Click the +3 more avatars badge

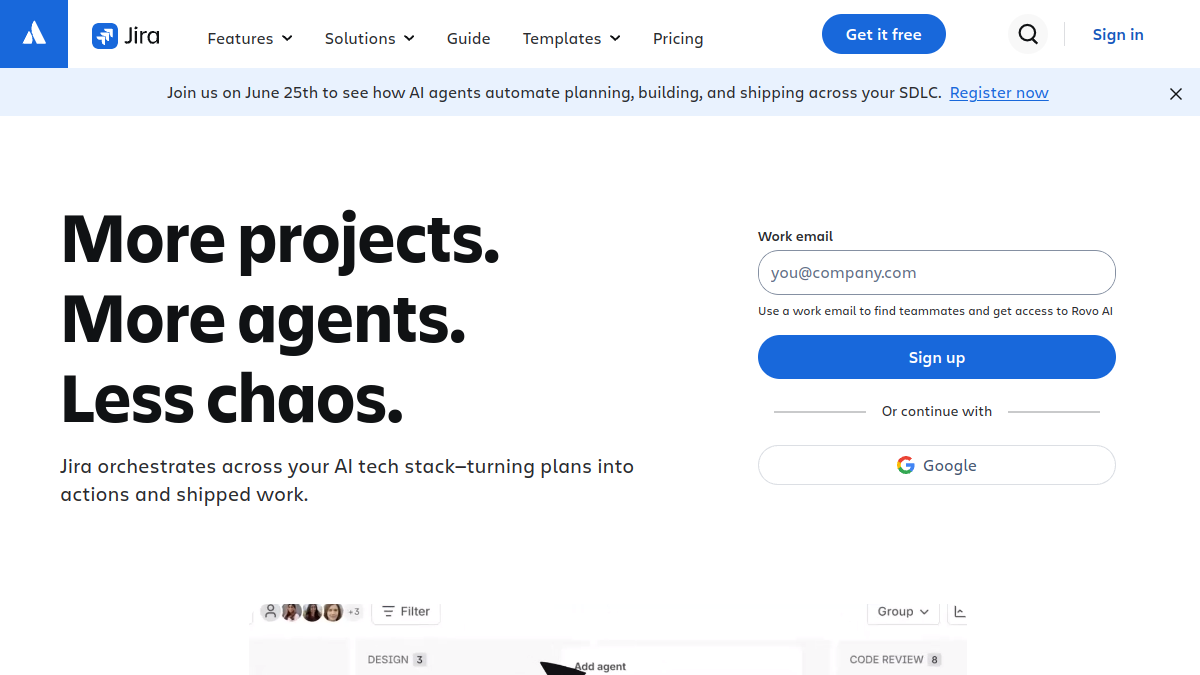(x=353, y=612)
